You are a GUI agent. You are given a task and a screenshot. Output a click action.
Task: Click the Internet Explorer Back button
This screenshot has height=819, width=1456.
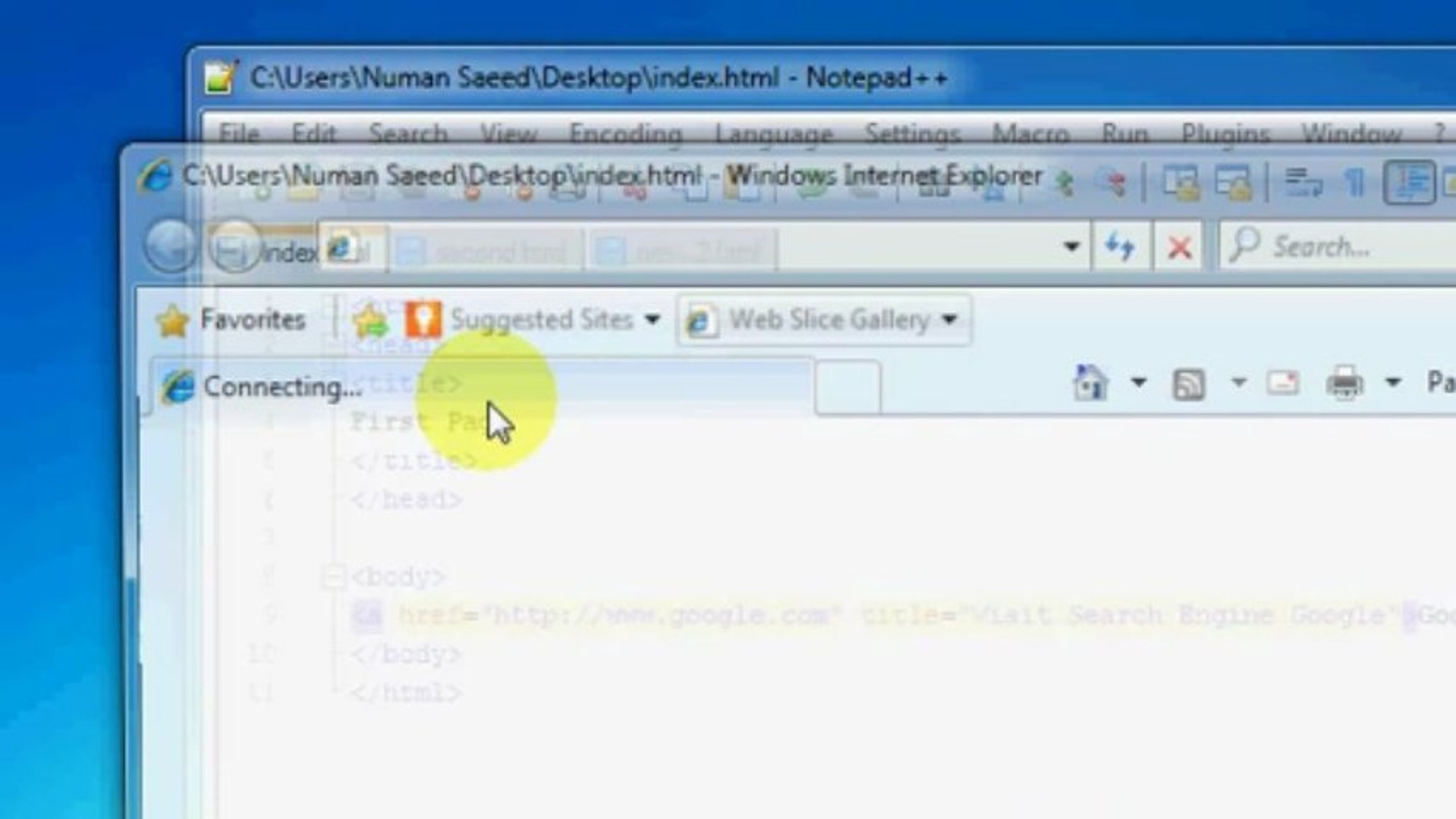click(171, 246)
